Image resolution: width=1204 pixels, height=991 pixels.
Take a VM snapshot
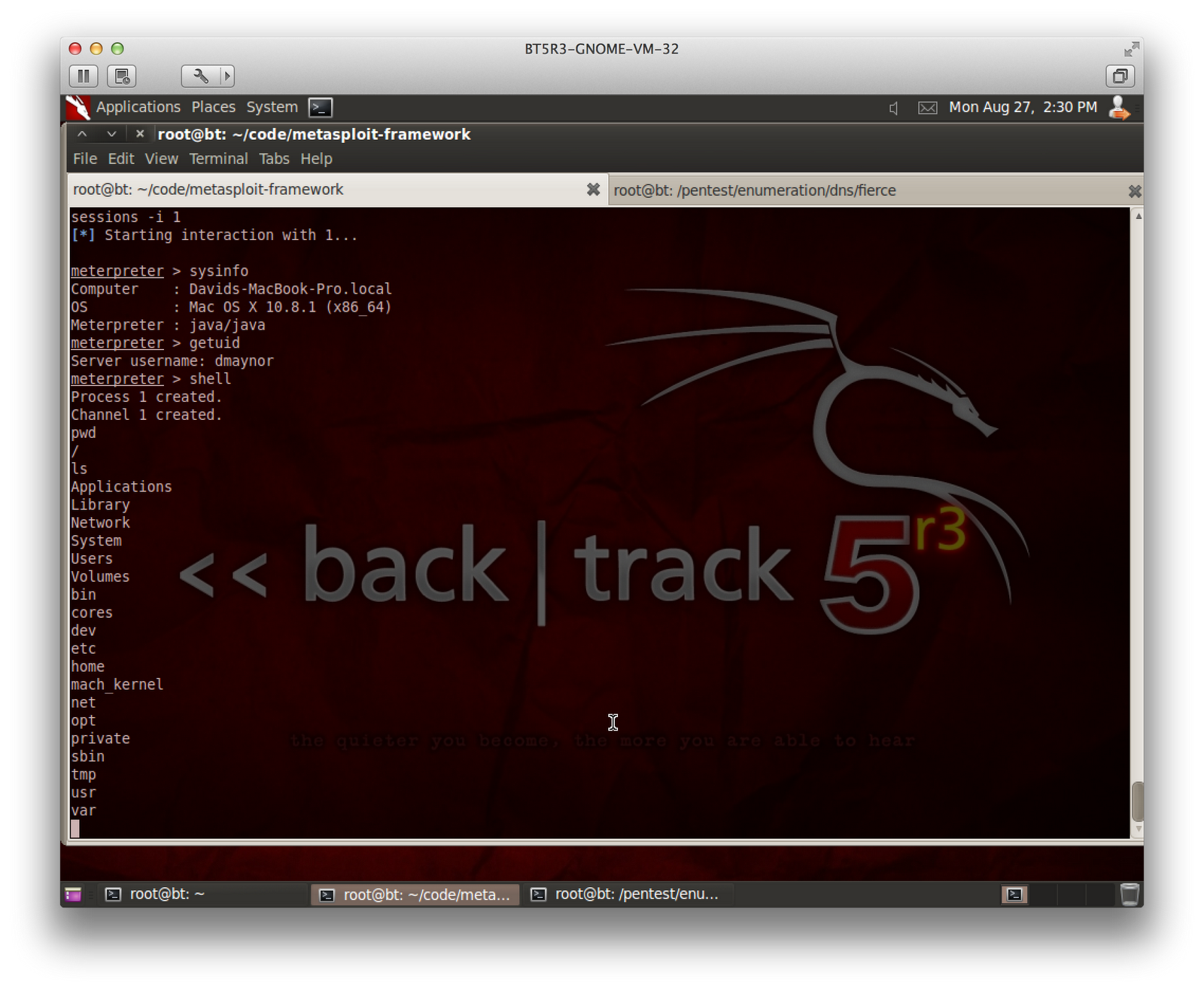coord(121,76)
